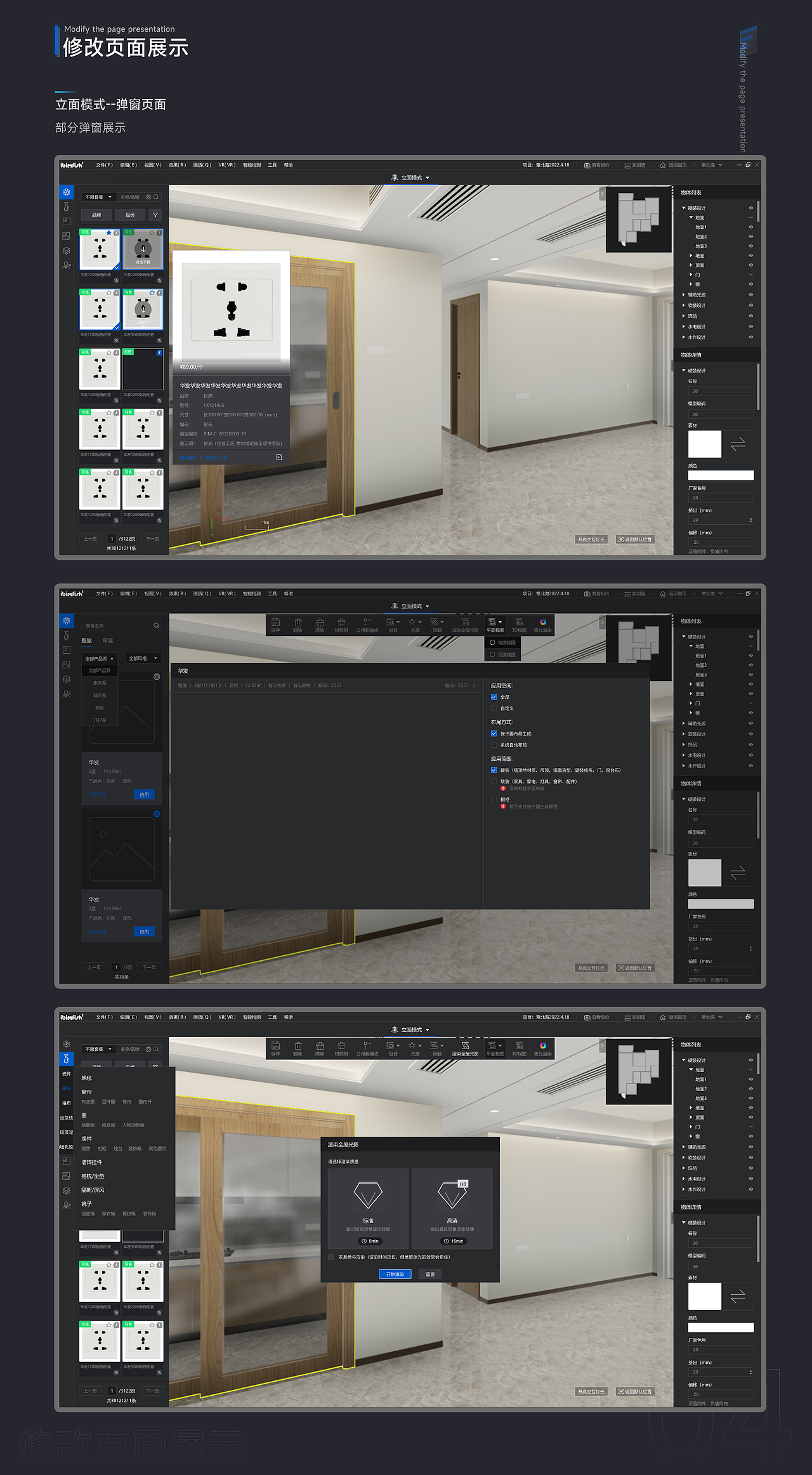Toggle the 按平面布局生成 checkbox
This screenshot has width=812, height=1475.
point(494,734)
